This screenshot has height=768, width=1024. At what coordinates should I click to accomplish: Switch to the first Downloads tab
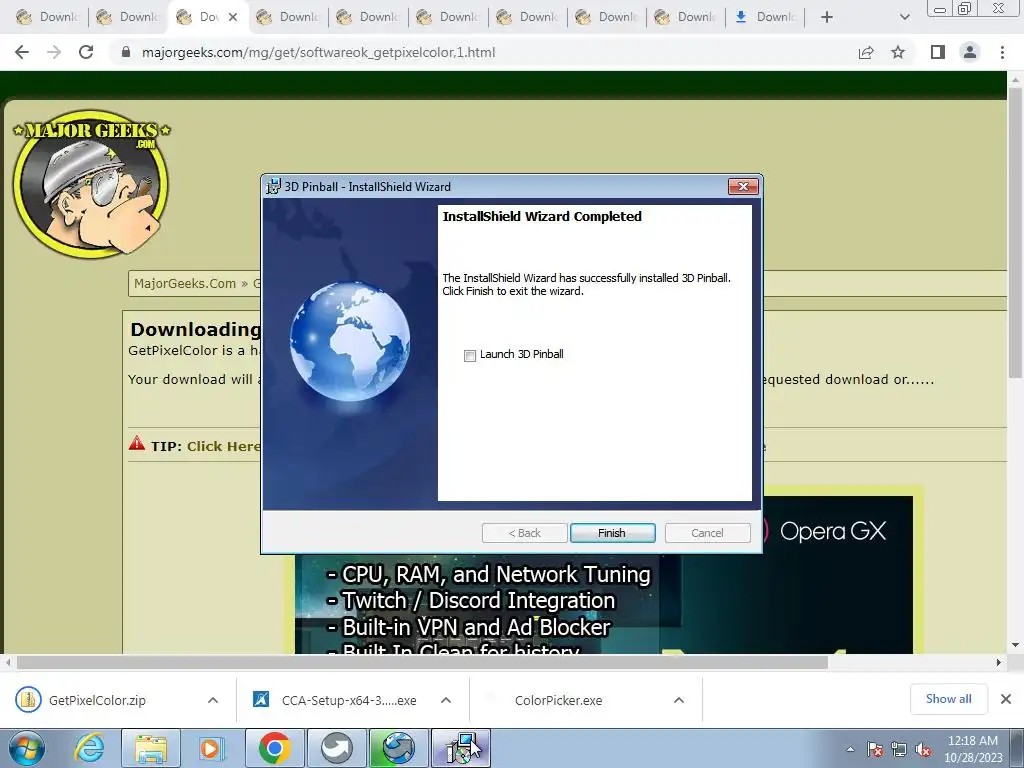coord(47,17)
